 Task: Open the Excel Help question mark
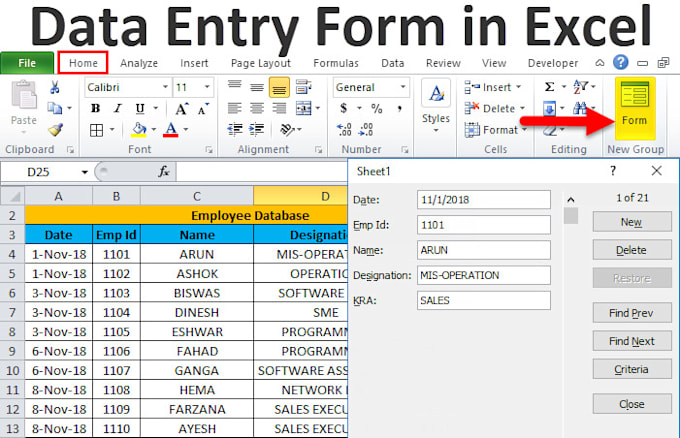[x=621, y=62]
